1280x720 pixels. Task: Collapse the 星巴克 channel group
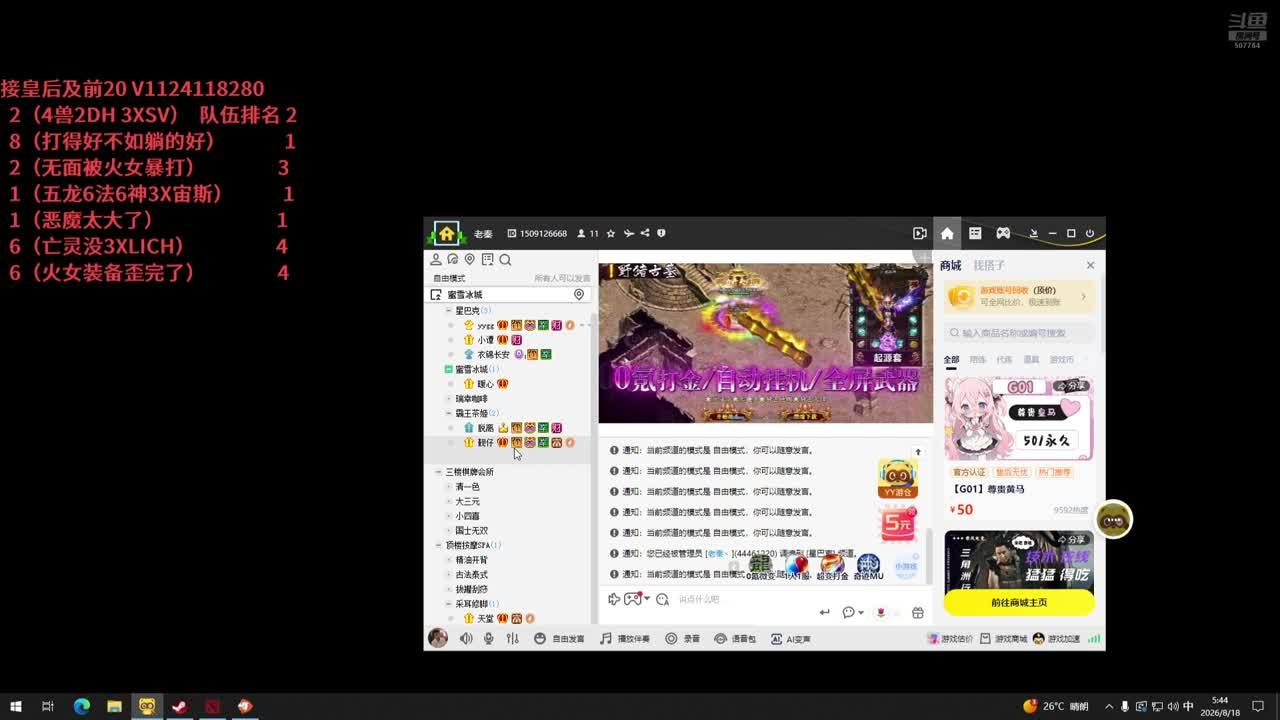[449, 311]
